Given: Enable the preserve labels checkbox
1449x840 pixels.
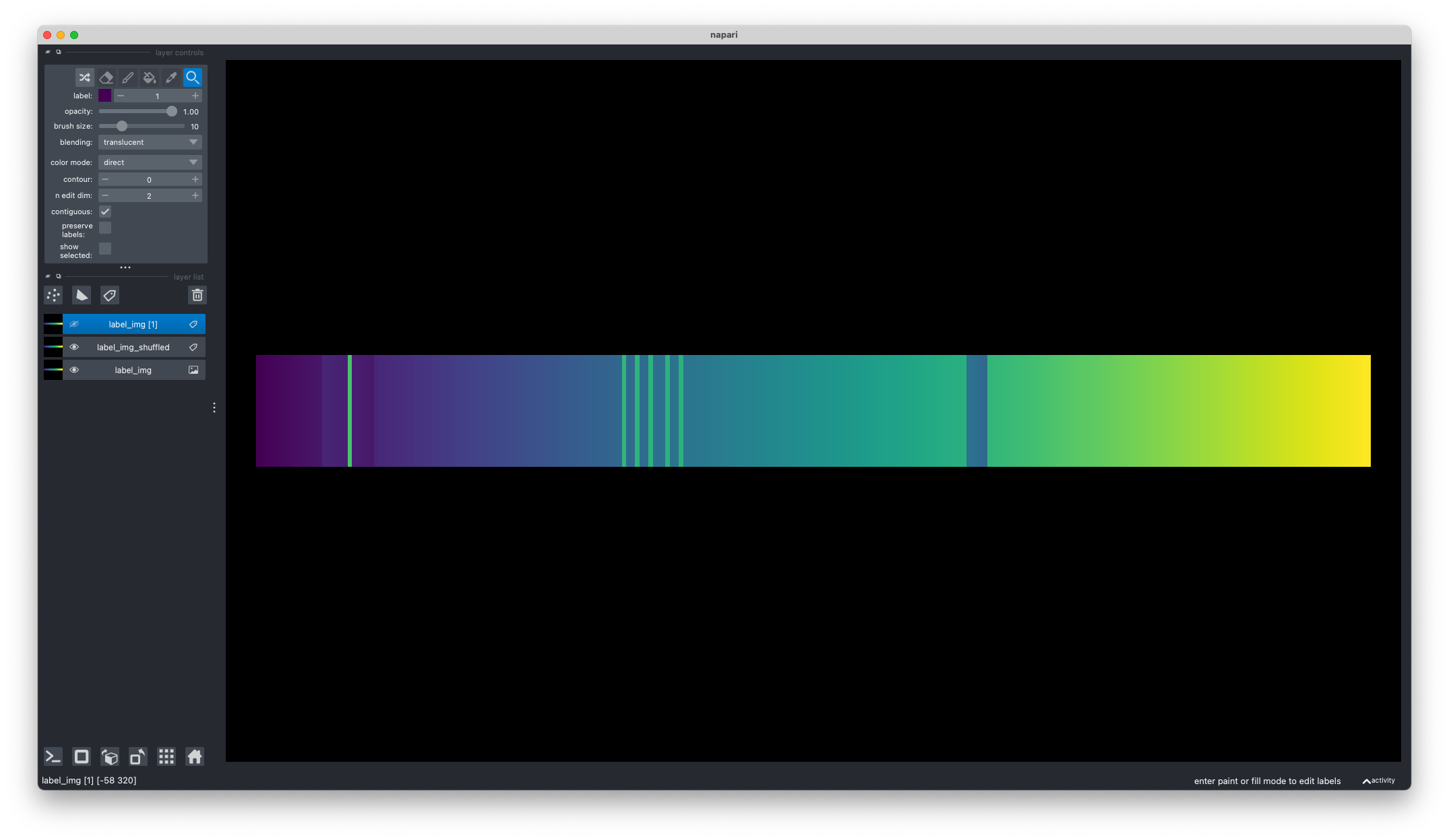Looking at the screenshot, I should click(105, 228).
